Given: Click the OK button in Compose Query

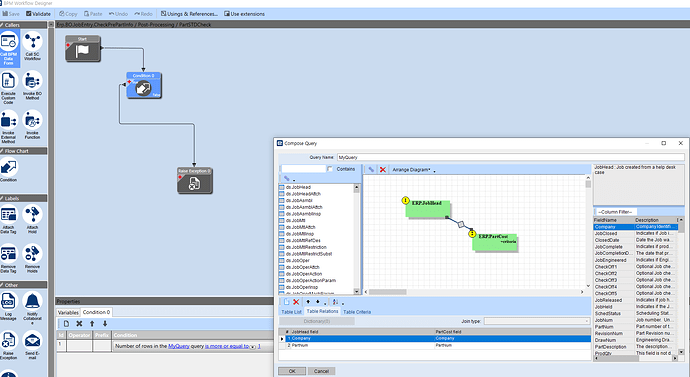Looking at the screenshot, I should point(292,371).
